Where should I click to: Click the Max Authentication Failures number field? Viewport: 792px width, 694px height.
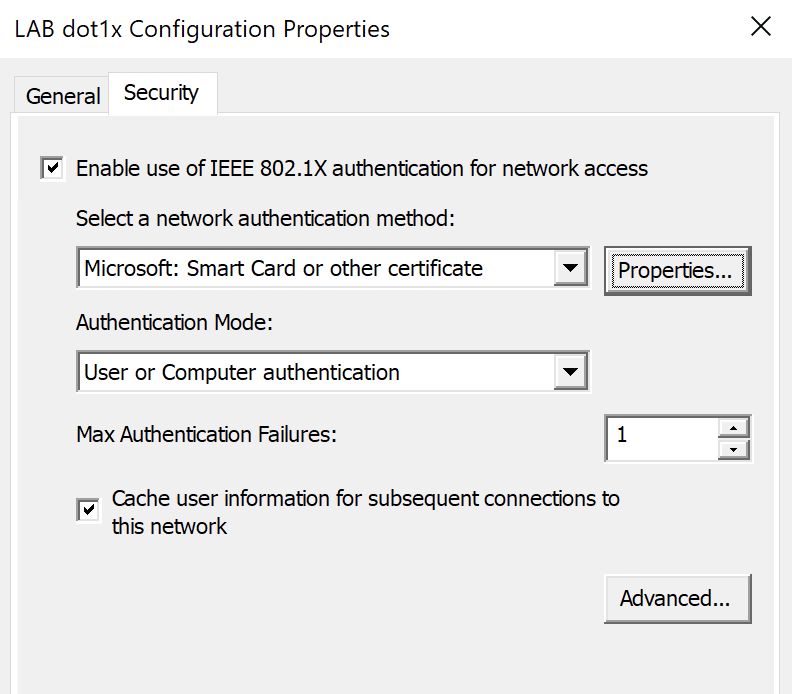(x=661, y=436)
